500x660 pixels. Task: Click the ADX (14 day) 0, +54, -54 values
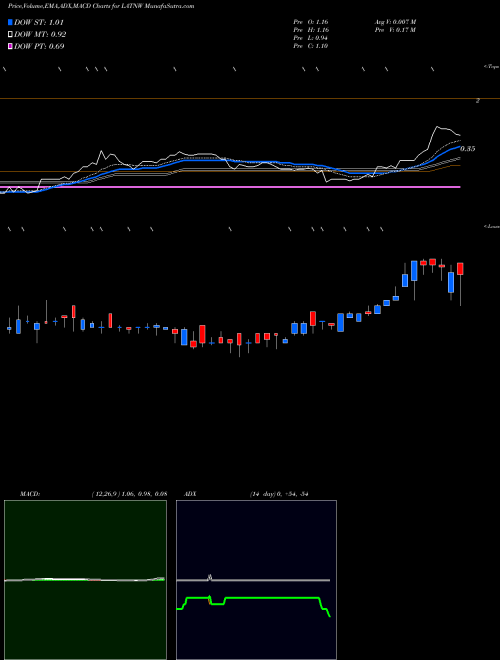(x=279, y=494)
